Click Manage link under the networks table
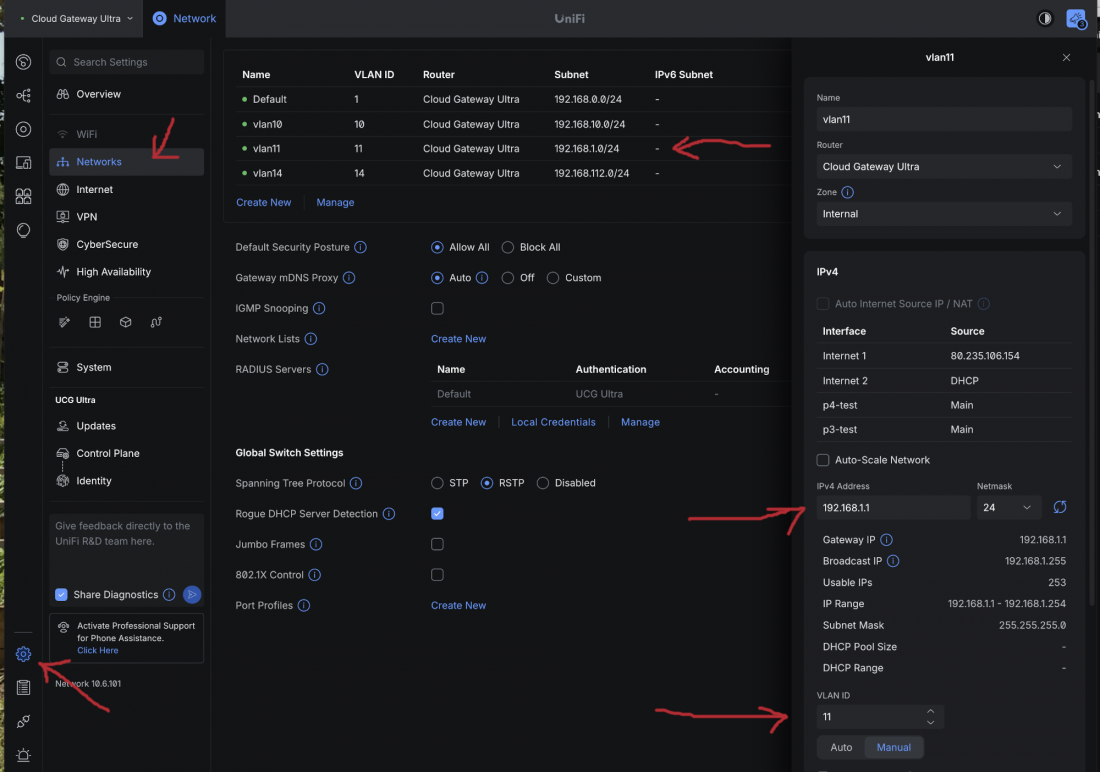 click(x=335, y=202)
